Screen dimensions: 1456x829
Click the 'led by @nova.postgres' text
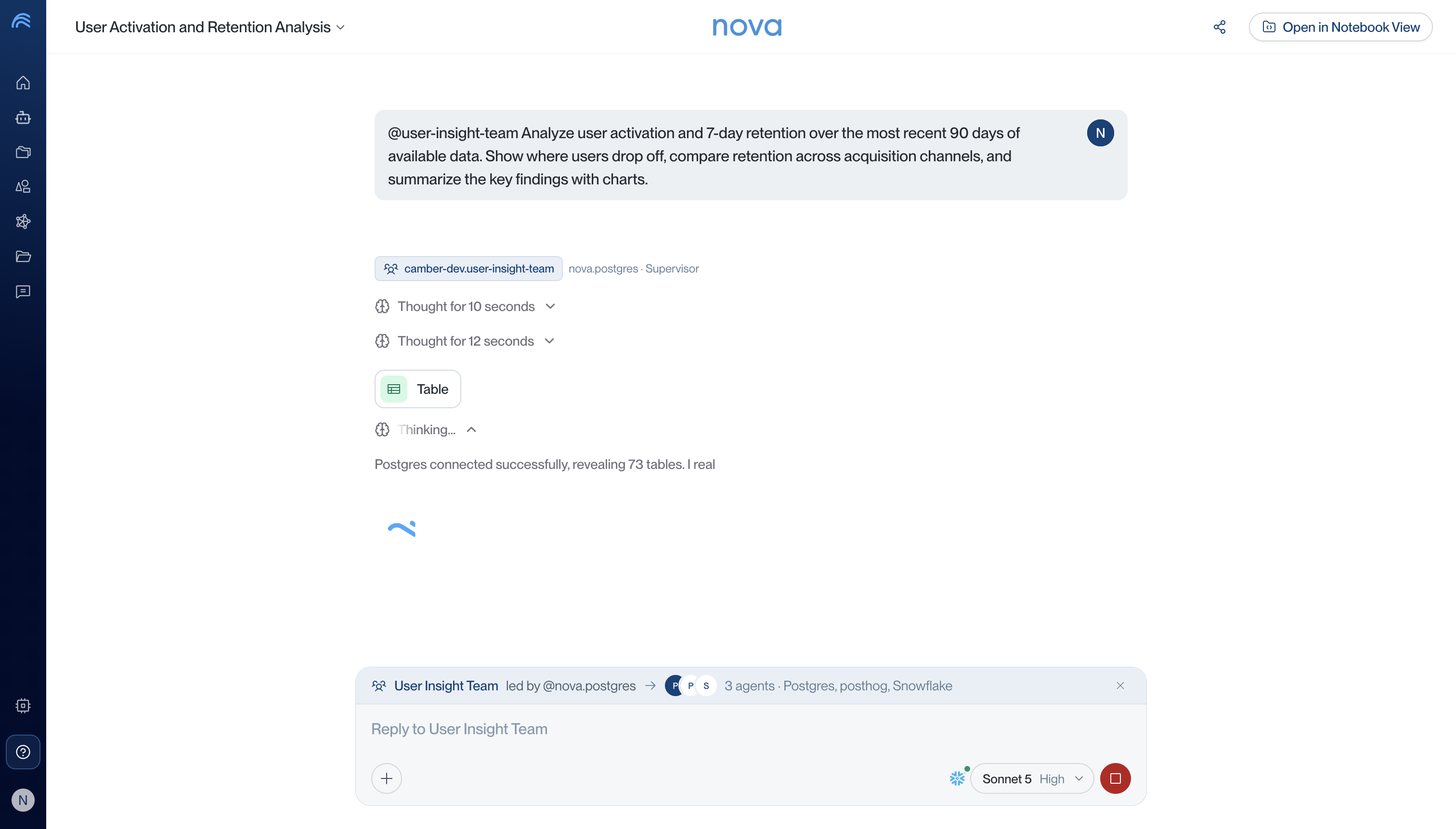pyautogui.click(x=571, y=686)
